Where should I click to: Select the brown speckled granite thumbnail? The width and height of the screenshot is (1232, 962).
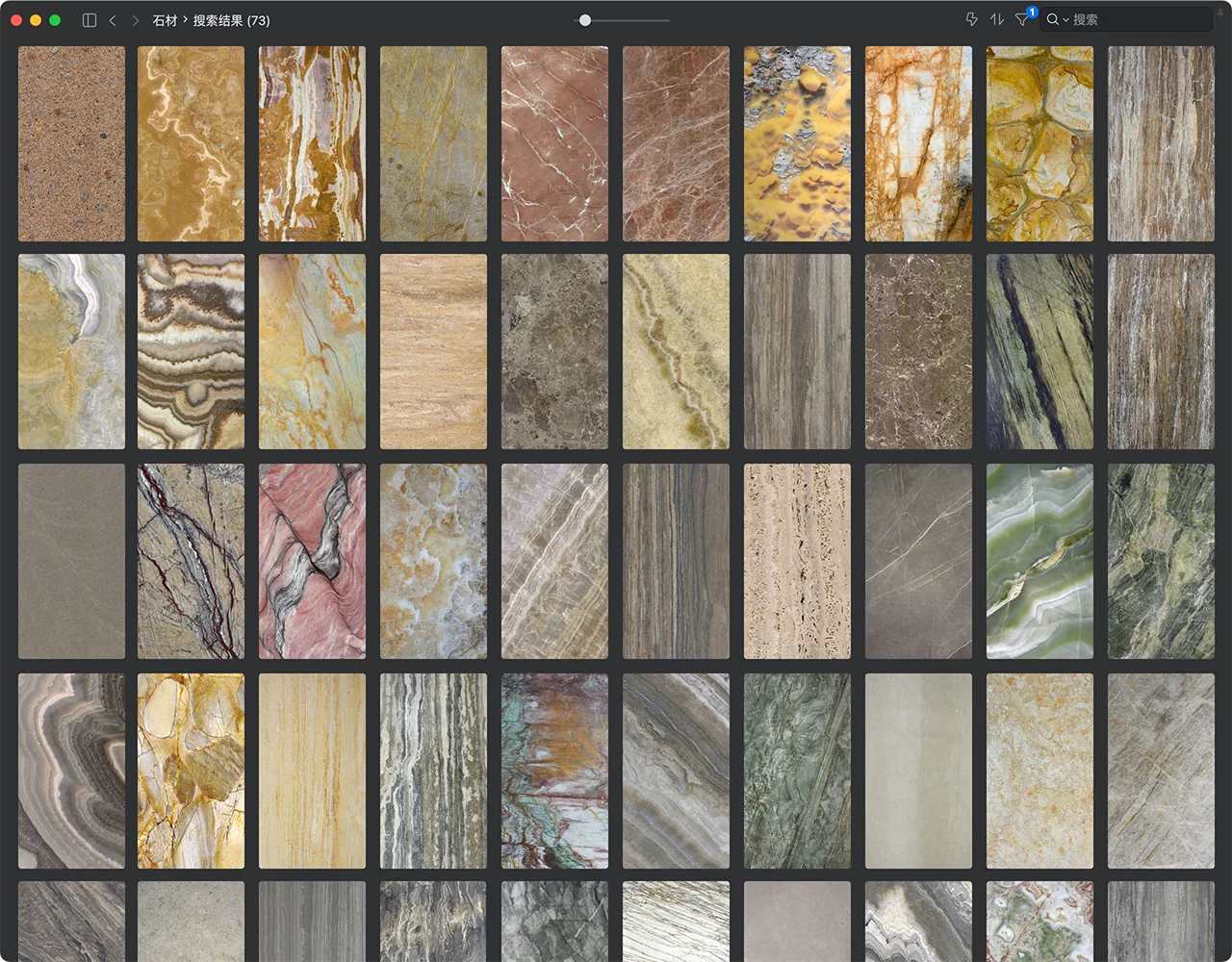click(71, 143)
